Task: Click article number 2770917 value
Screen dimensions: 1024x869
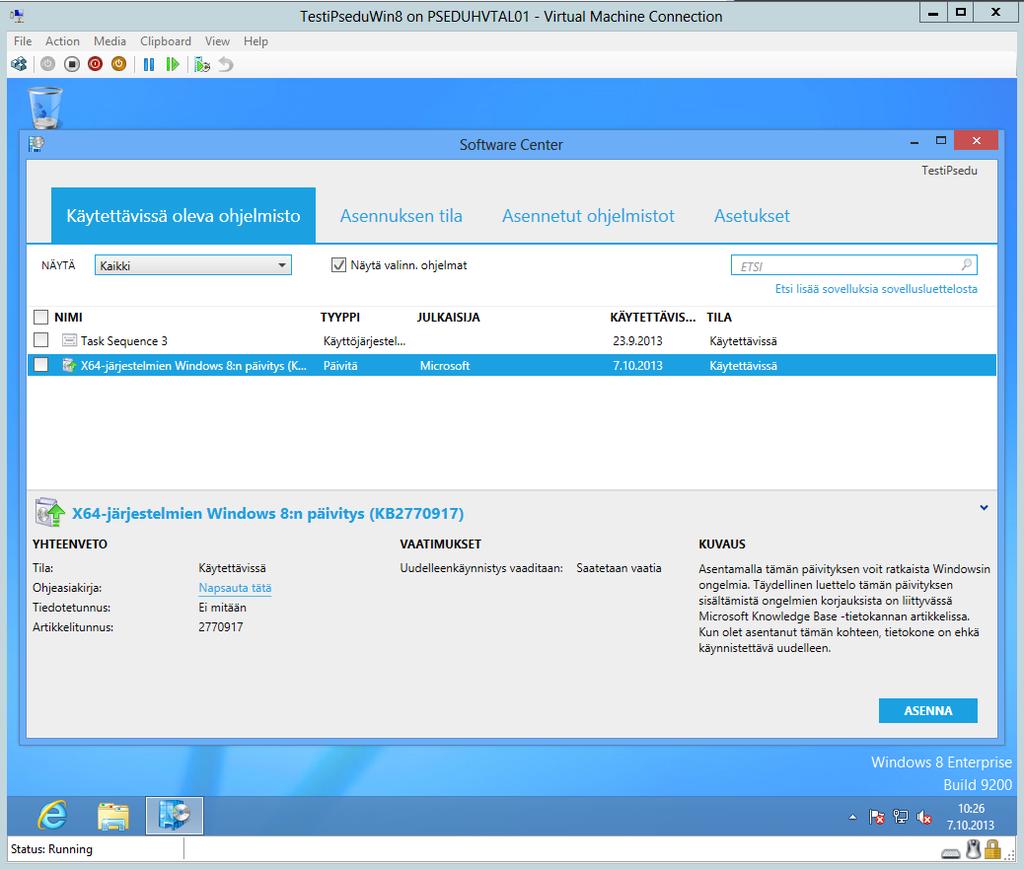Action: pos(221,627)
